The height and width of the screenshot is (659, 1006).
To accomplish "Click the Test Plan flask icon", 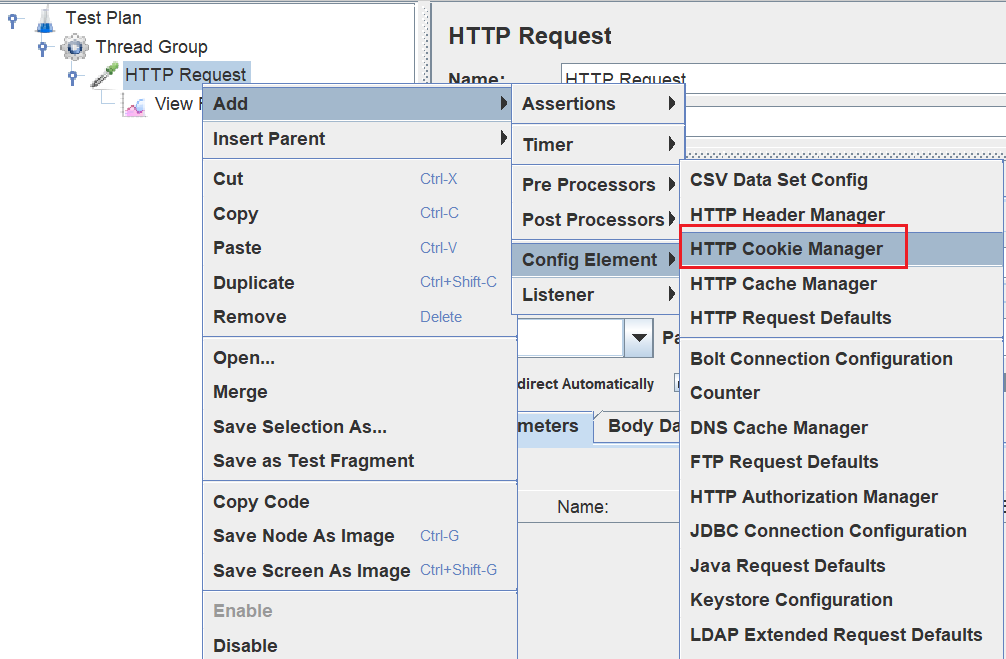I will tap(46, 19).
